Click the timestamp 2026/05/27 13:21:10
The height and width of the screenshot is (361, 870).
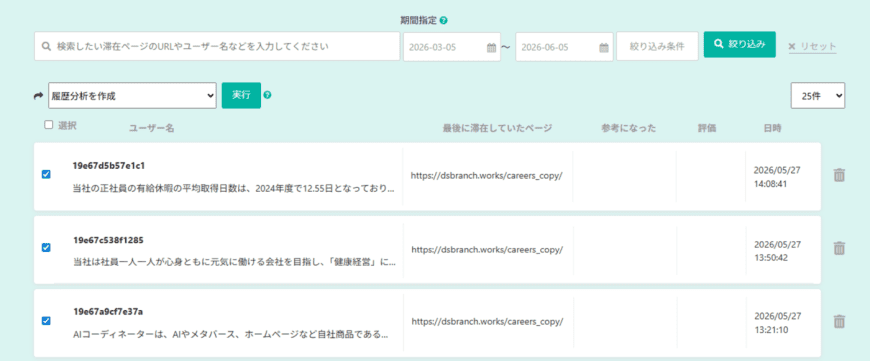777,323
